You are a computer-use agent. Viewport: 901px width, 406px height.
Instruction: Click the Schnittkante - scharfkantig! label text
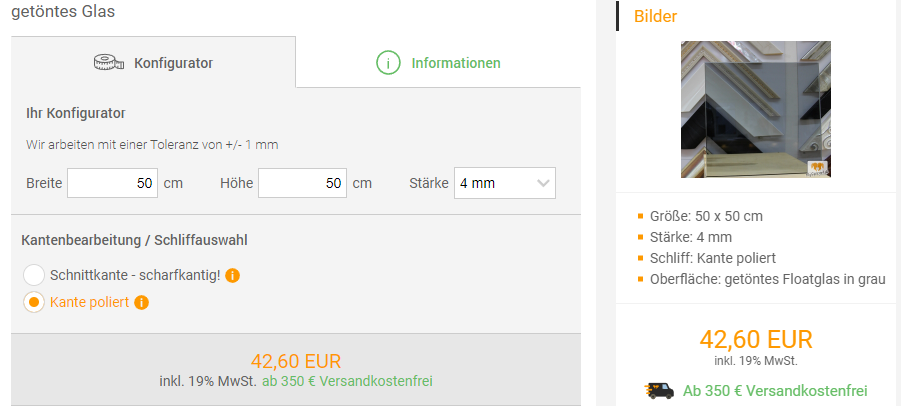click(135, 275)
